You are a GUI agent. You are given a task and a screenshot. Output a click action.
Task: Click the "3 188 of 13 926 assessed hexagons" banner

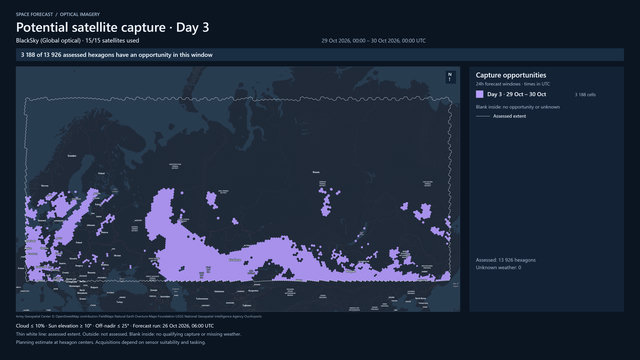(320, 55)
